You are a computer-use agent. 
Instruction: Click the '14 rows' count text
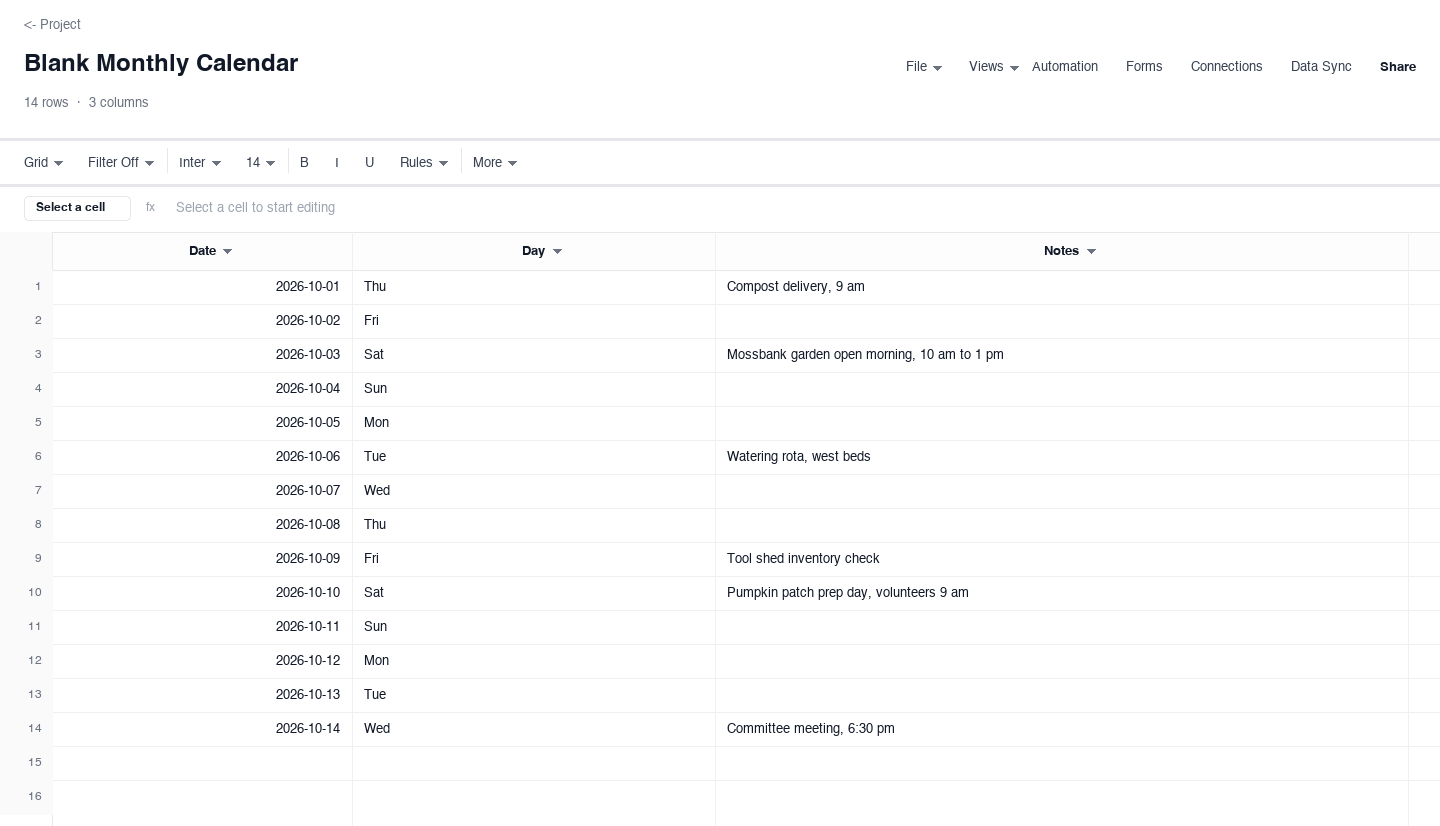click(x=46, y=102)
